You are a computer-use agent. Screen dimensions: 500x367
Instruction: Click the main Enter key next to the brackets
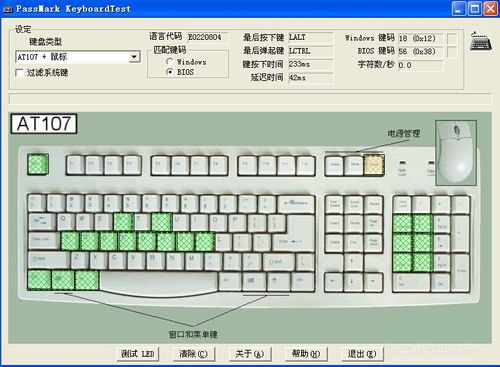293,241
